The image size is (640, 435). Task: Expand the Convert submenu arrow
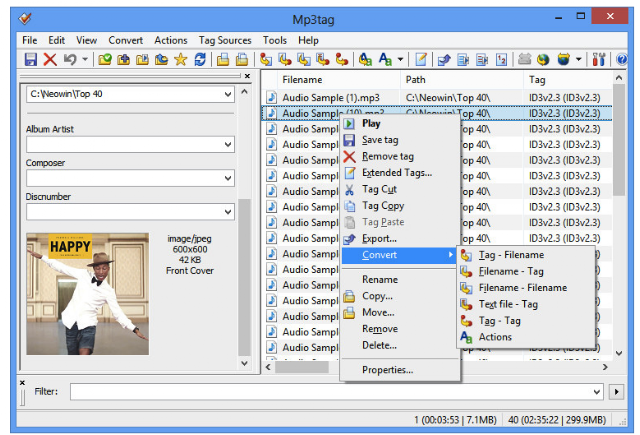click(x=451, y=255)
